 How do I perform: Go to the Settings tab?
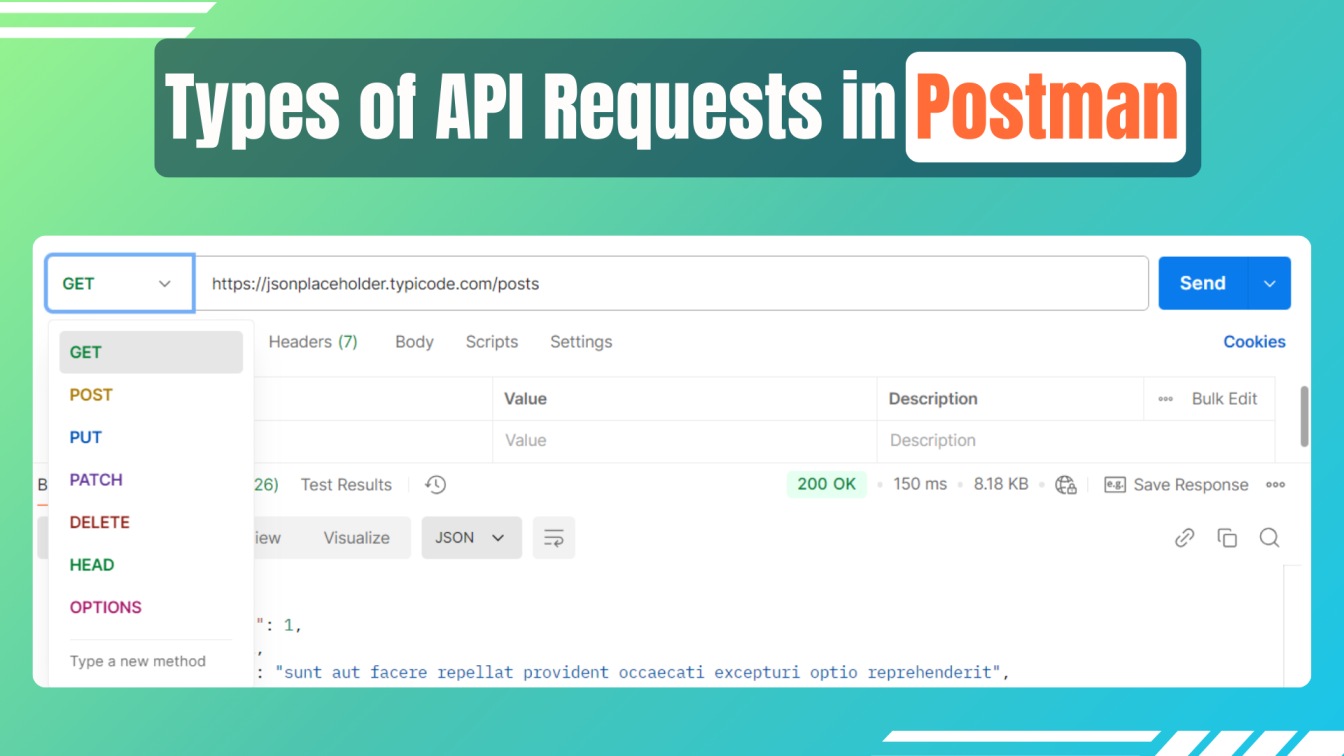(x=581, y=342)
